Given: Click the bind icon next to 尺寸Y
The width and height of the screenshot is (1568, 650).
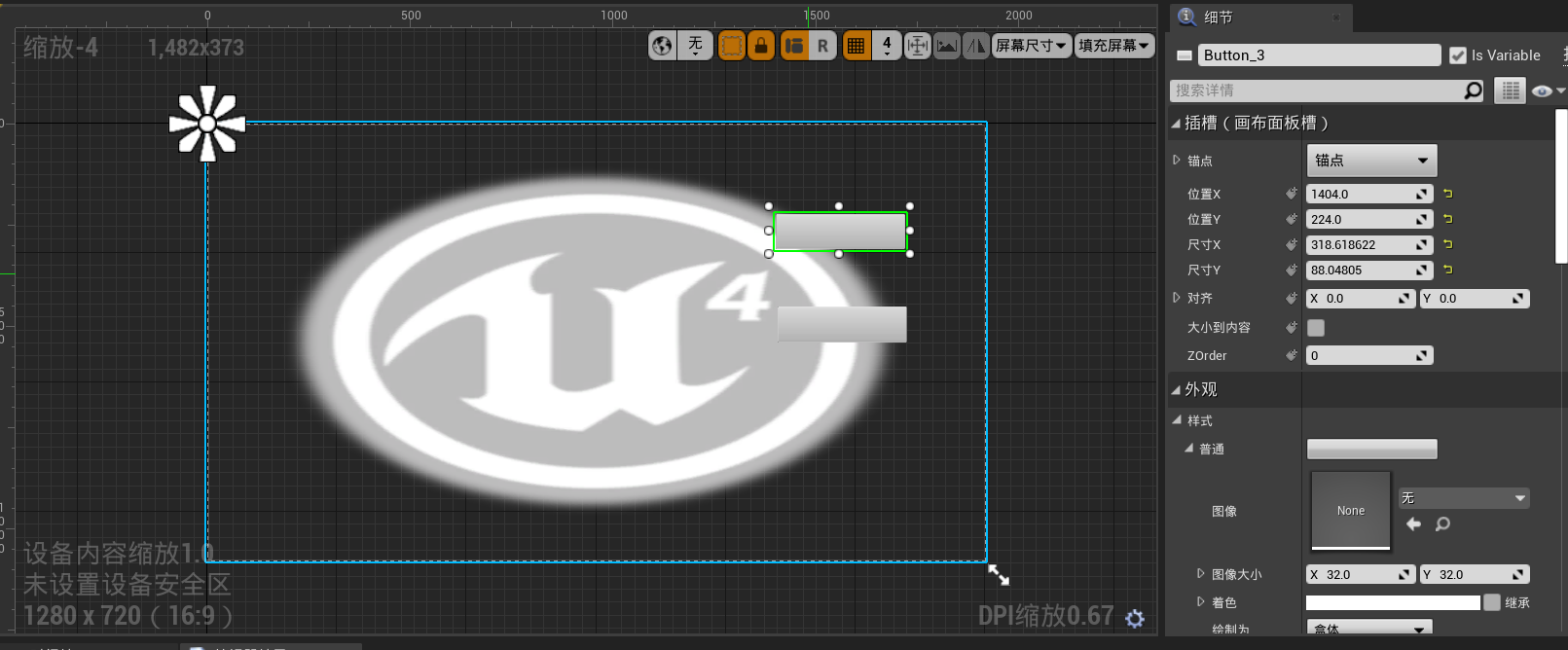Looking at the screenshot, I should click(x=1292, y=270).
